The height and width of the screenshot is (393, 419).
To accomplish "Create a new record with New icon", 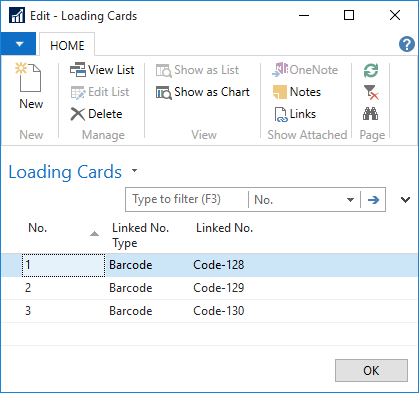I will coord(31,86).
